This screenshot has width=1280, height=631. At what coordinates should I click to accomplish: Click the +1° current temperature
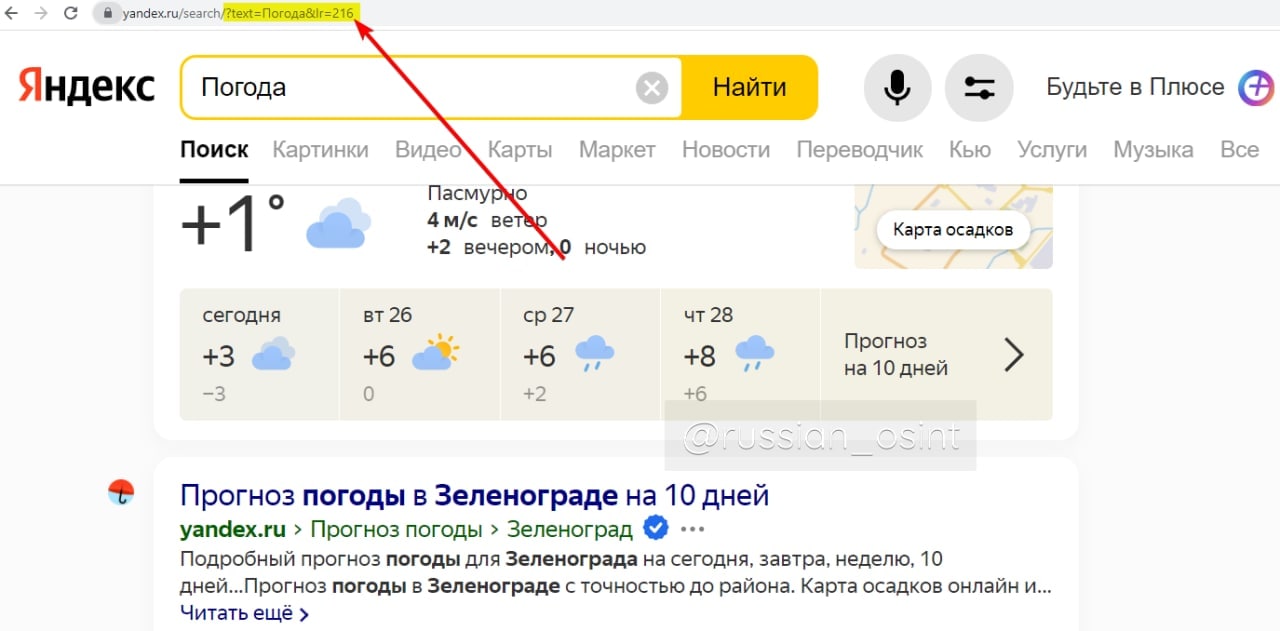coord(233,222)
